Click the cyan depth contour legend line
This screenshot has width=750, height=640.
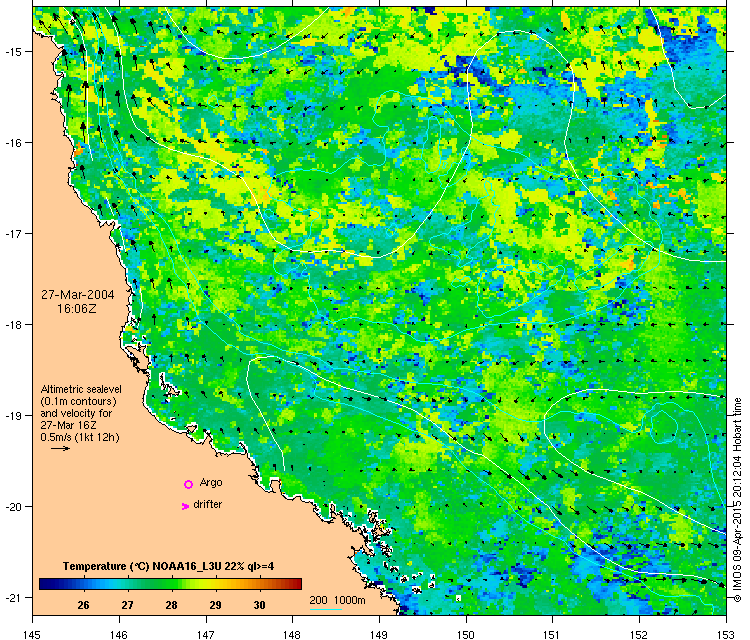pos(326,609)
